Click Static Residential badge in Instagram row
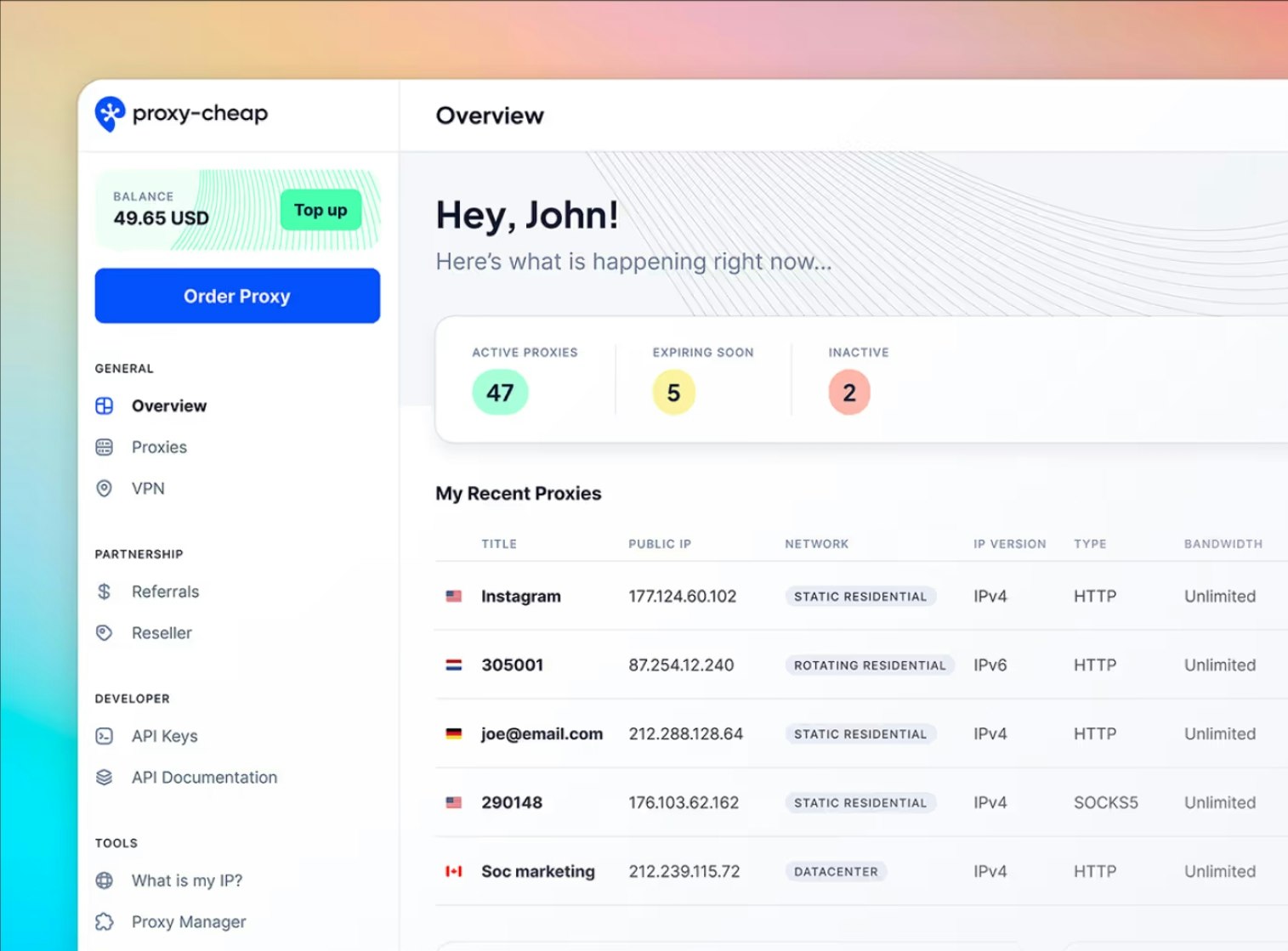Viewport: 1288px width, 951px height. tap(860, 597)
